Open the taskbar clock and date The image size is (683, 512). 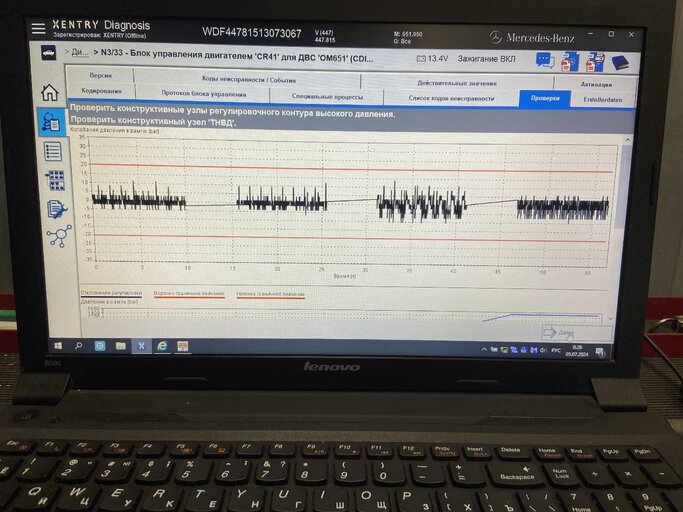pos(577,351)
